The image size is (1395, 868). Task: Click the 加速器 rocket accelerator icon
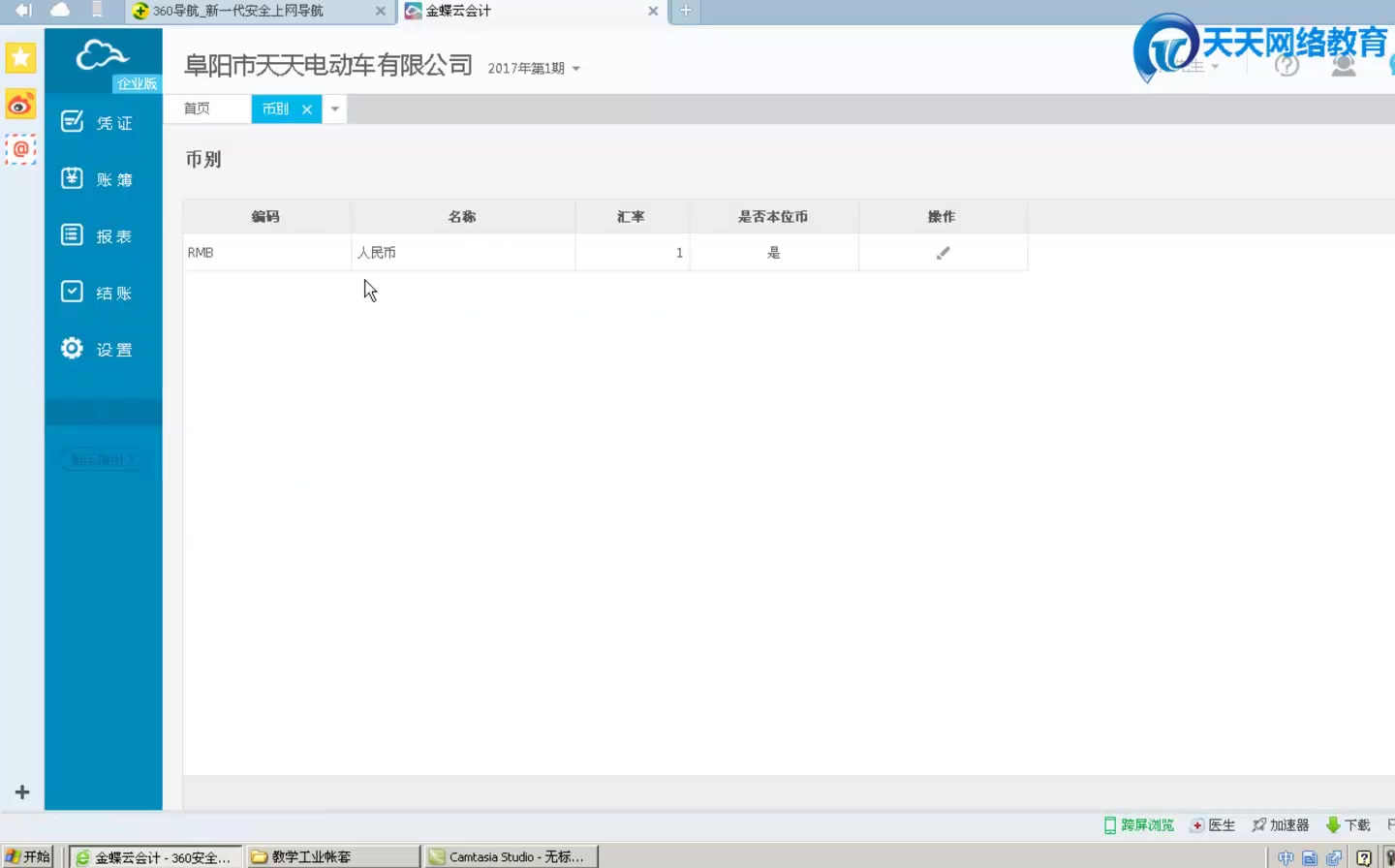1258,825
